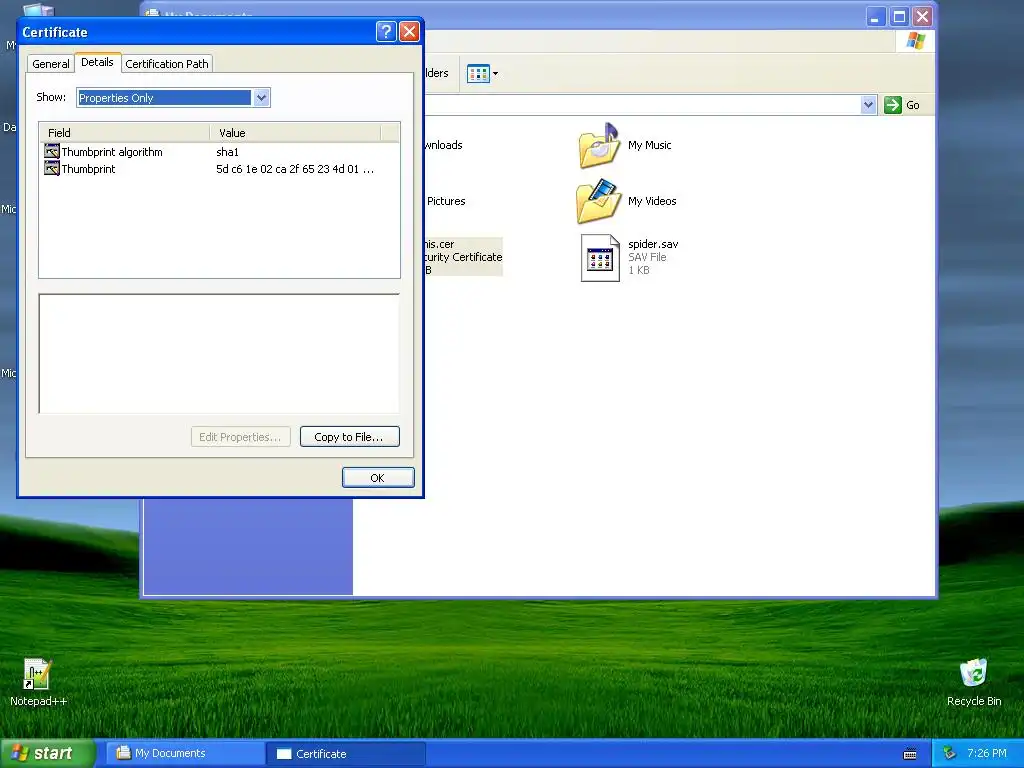Click the Thumbprint field text

coord(88,169)
